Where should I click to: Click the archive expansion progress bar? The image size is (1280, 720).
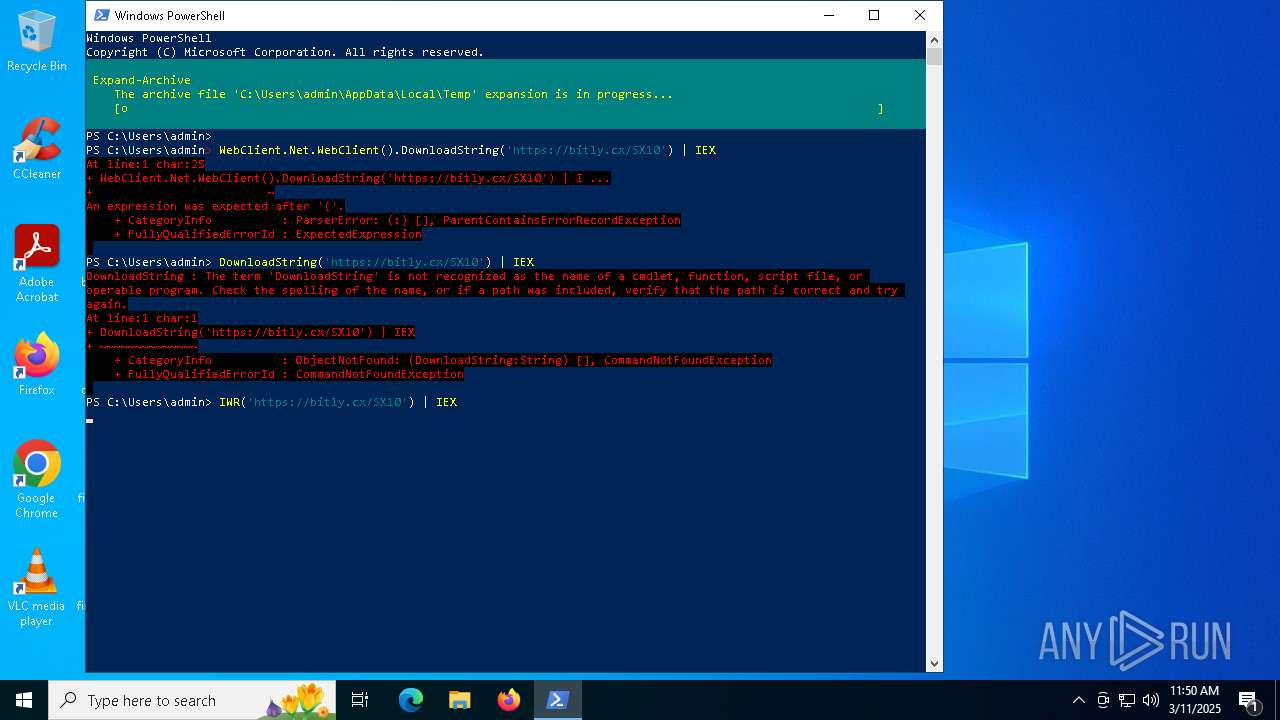499,108
